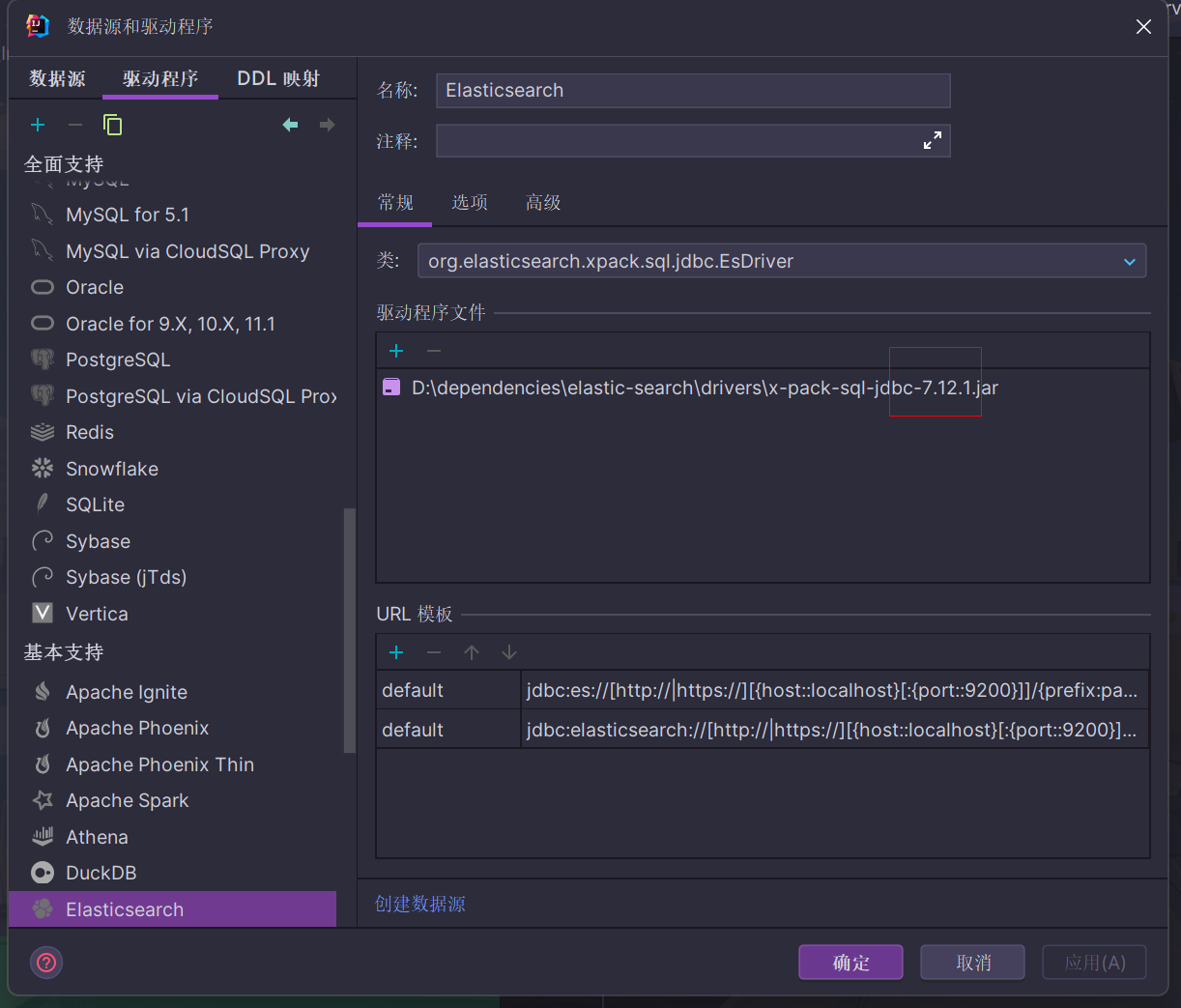Screen dimensions: 1181x1008
Task: Add a new driver with plus icon
Action: (x=38, y=125)
